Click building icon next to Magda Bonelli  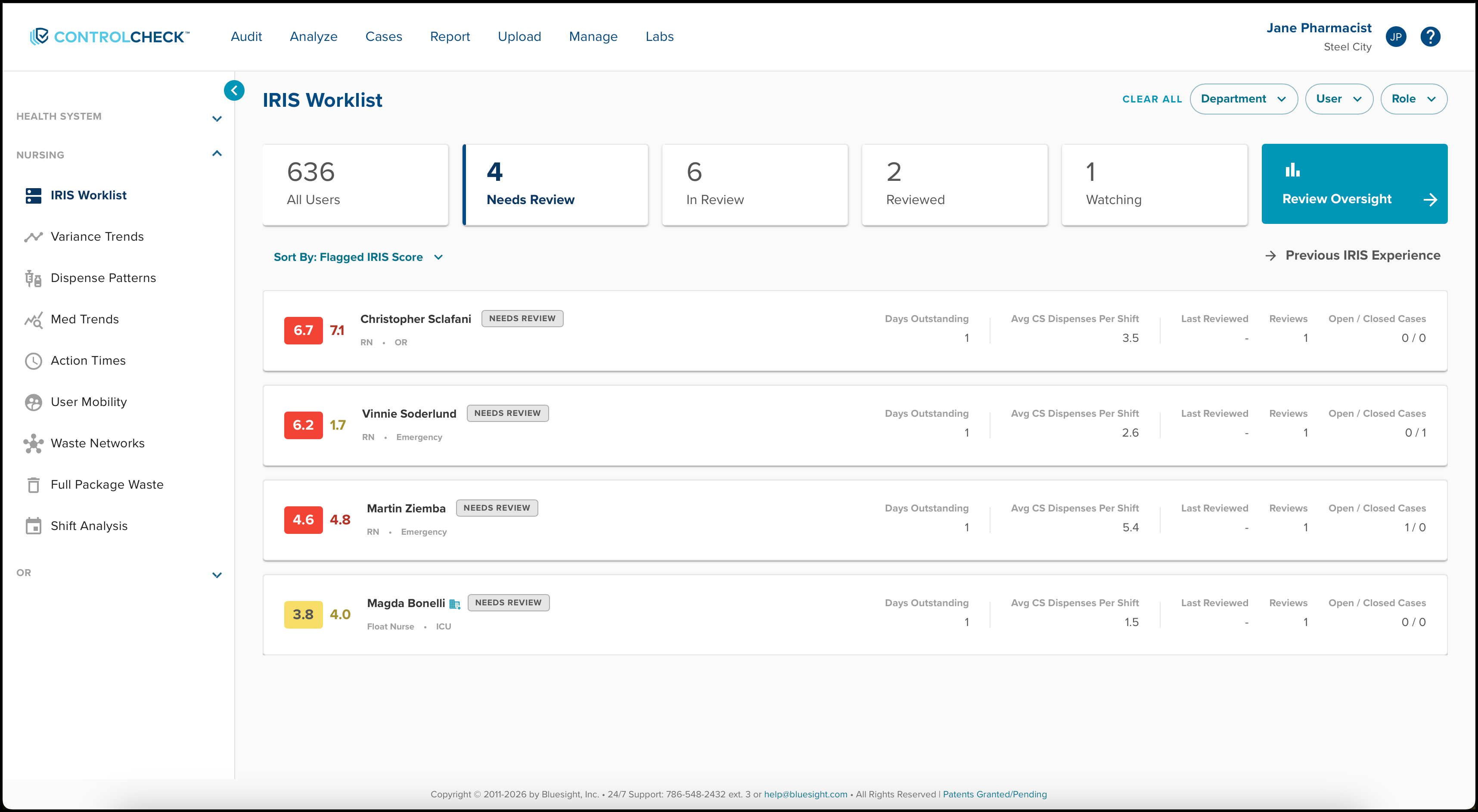tap(455, 604)
